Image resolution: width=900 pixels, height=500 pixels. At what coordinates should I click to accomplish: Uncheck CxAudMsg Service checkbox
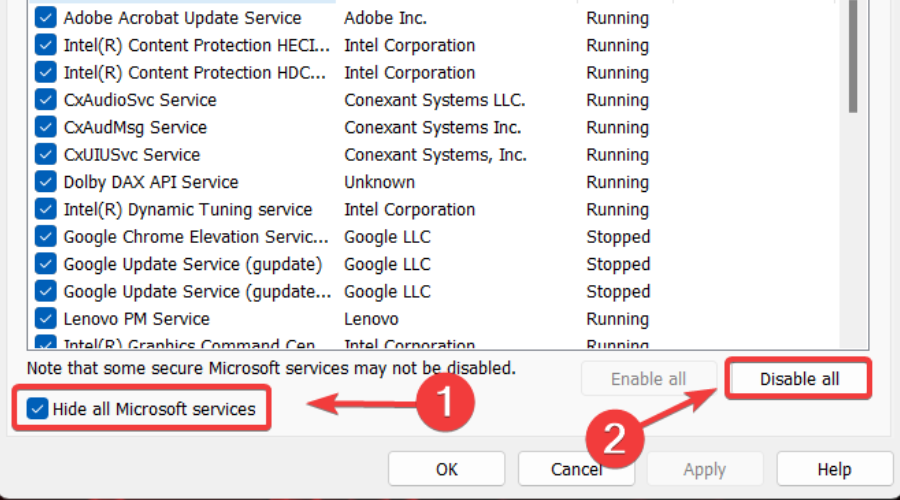45,128
